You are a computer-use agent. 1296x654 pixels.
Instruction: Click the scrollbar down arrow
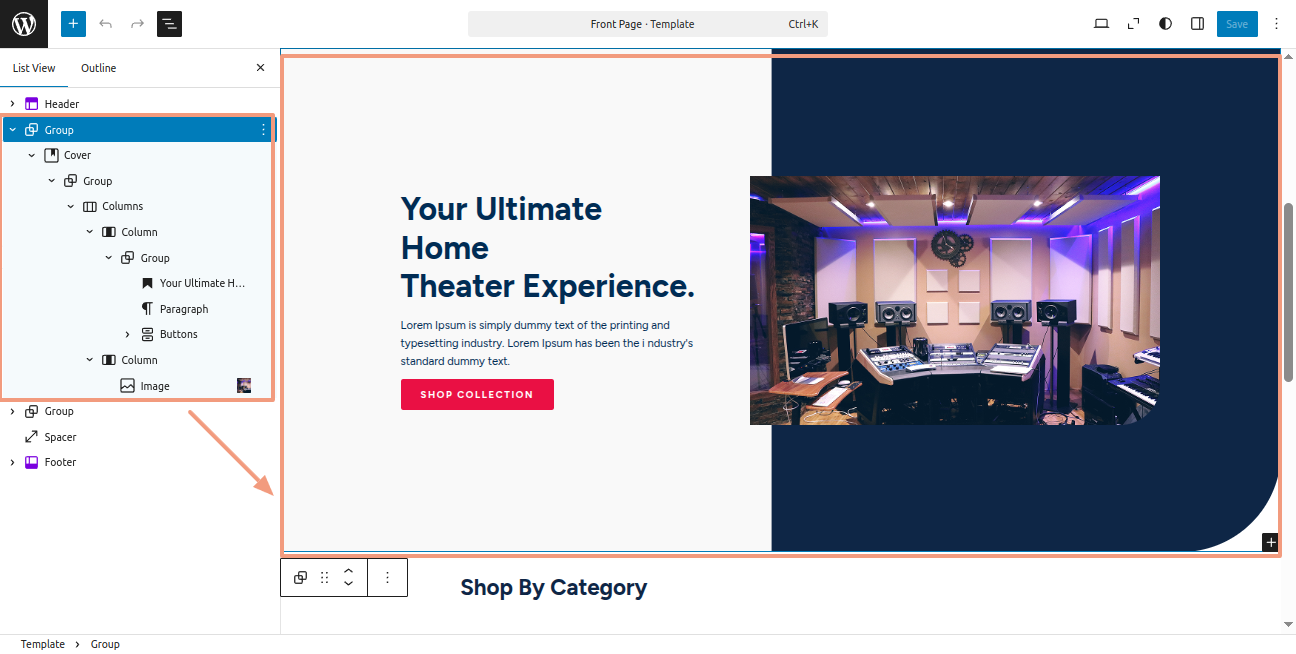click(x=1288, y=624)
